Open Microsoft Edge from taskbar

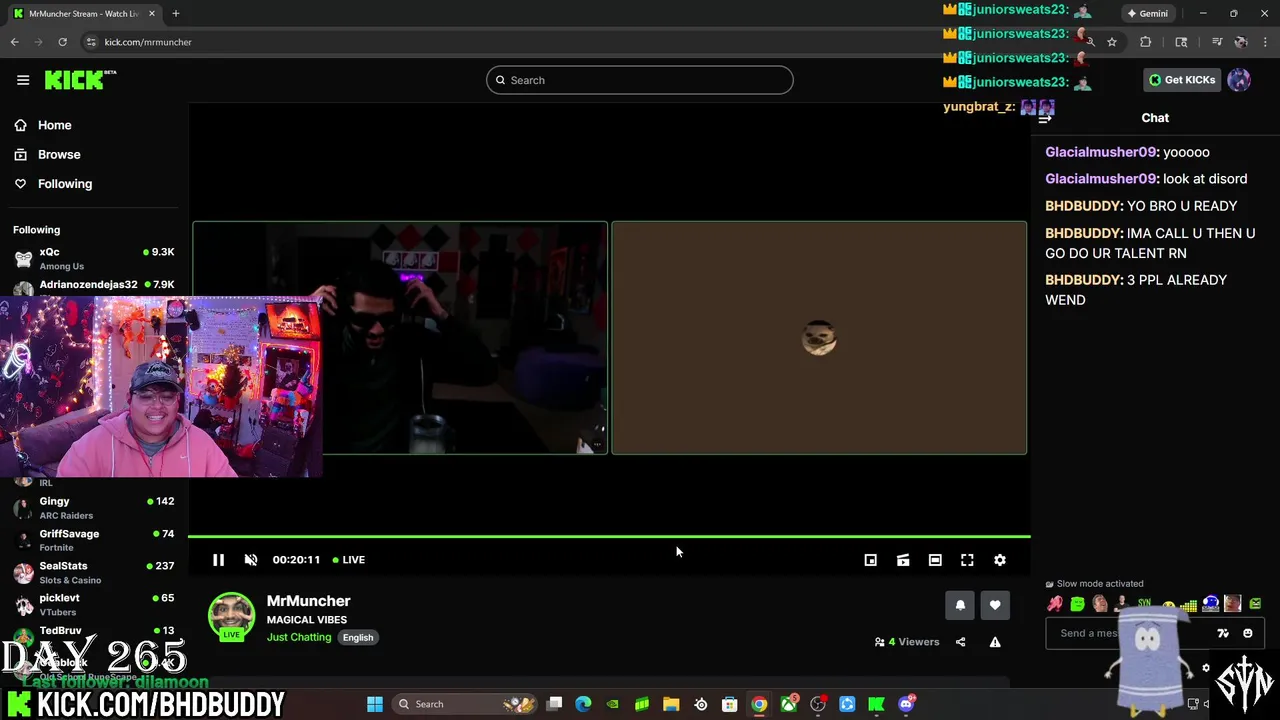point(583,704)
